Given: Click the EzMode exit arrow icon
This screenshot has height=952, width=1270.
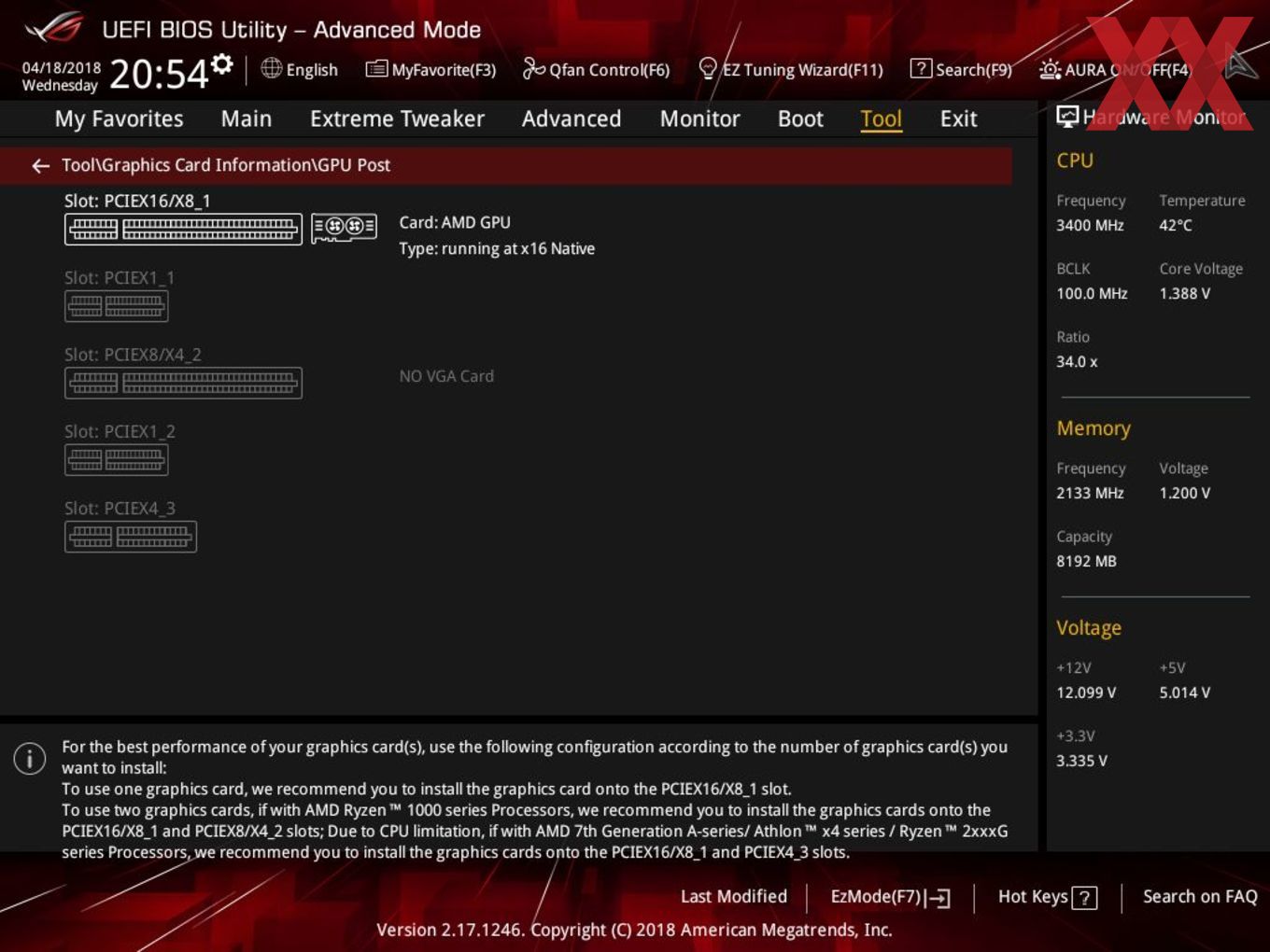Looking at the screenshot, I should 938,898.
